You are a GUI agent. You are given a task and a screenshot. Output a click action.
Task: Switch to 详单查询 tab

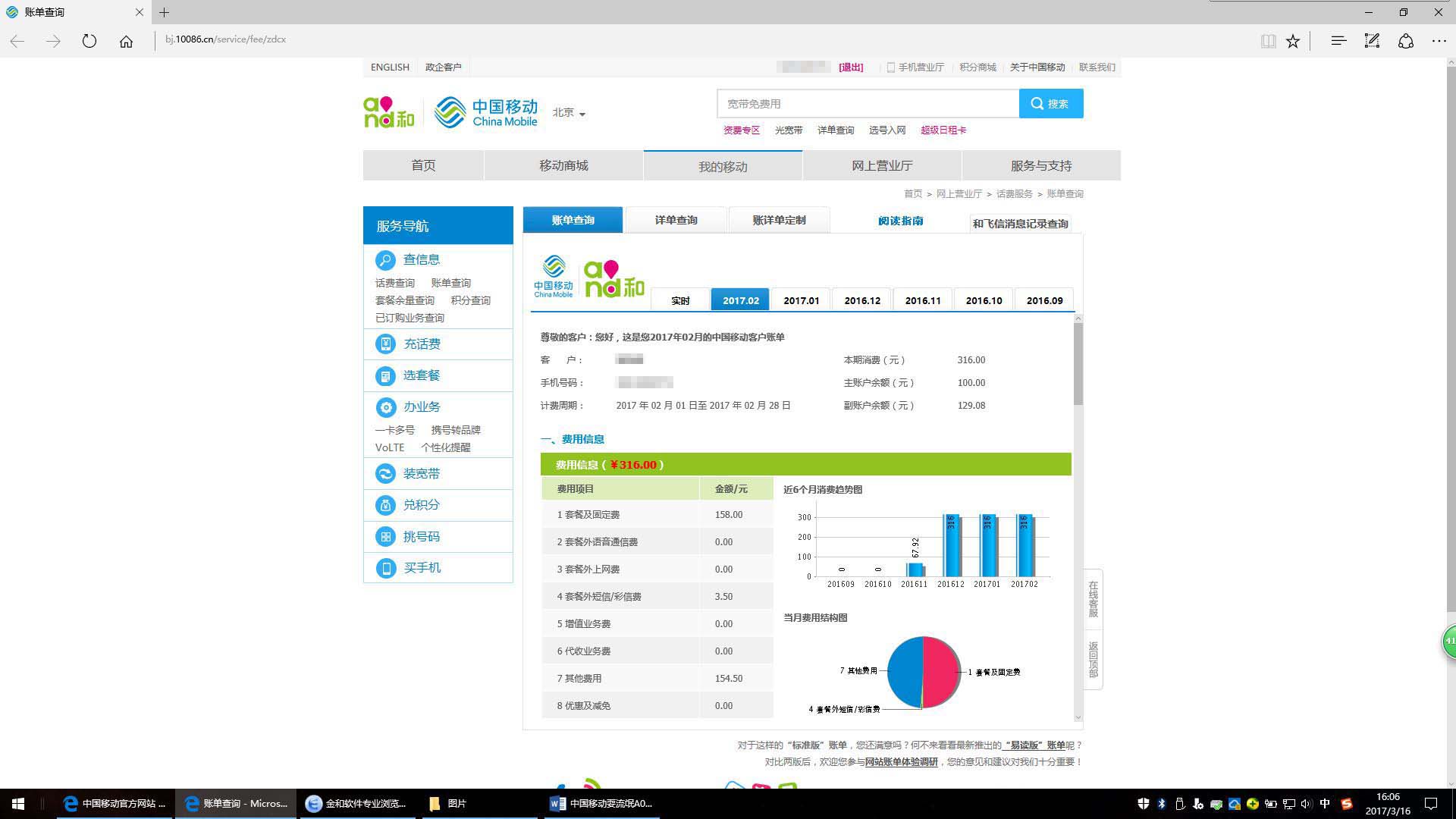[676, 220]
